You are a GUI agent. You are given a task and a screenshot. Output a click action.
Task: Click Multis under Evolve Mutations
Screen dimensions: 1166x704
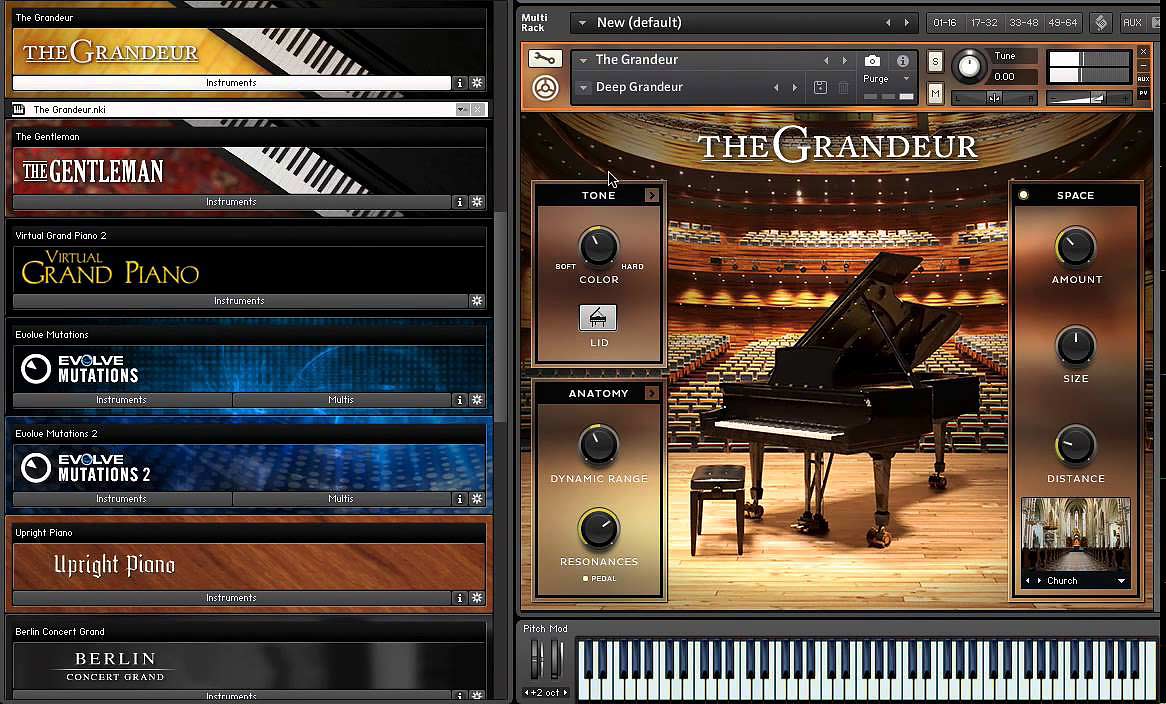[x=341, y=399]
